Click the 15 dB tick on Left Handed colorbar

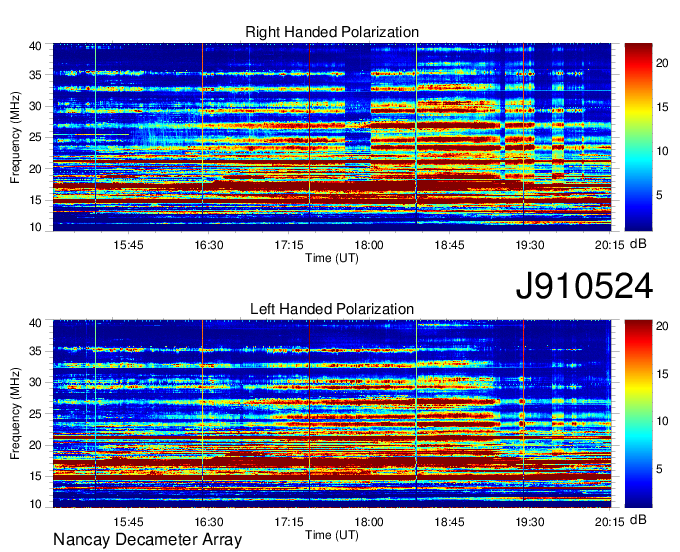coord(662,374)
